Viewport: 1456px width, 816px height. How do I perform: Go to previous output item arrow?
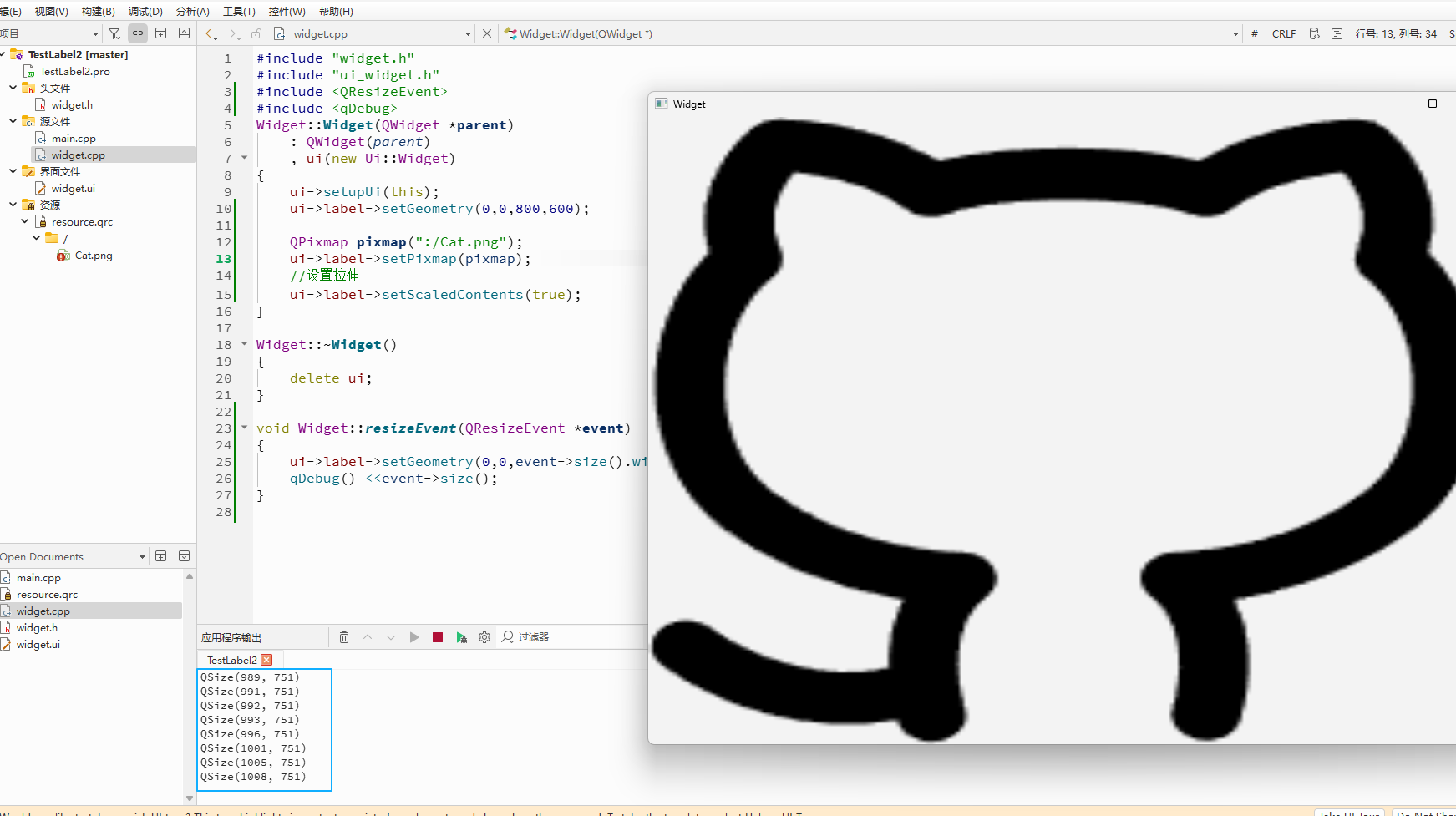(368, 637)
